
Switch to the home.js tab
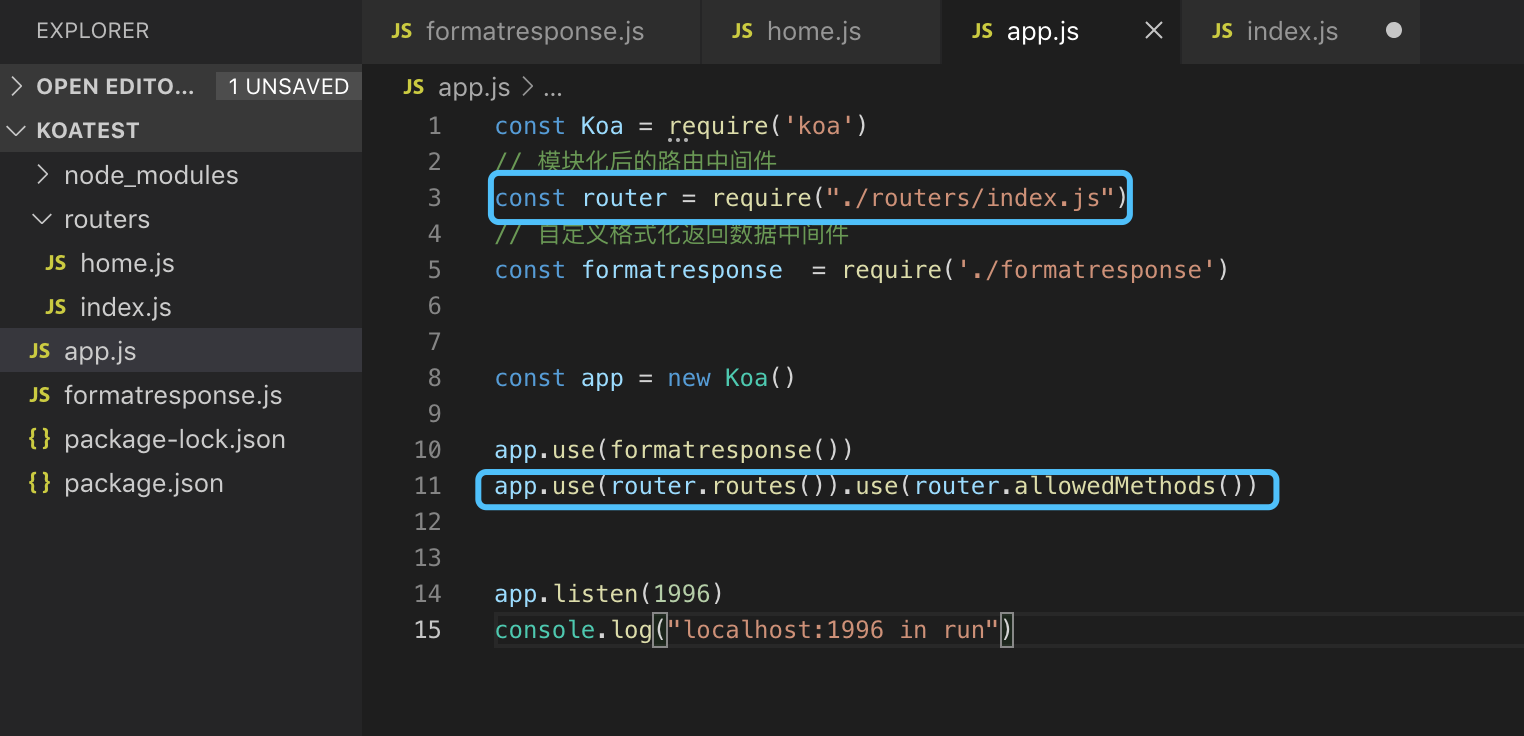coord(812,31)
